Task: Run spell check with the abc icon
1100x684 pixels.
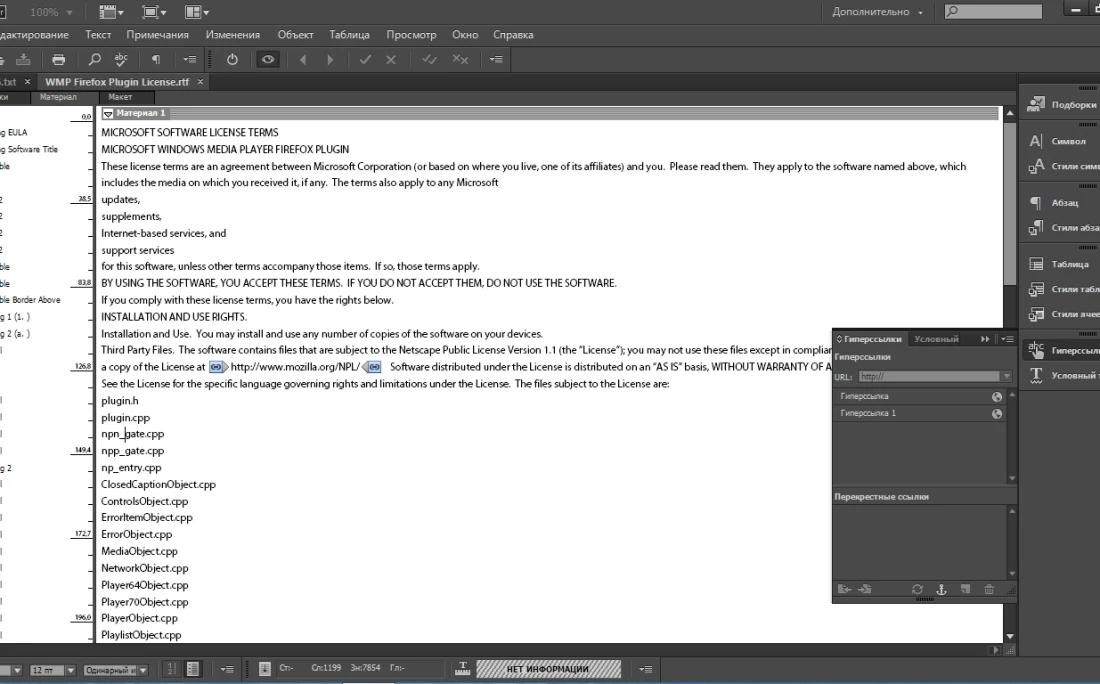Action: [122, 60]
